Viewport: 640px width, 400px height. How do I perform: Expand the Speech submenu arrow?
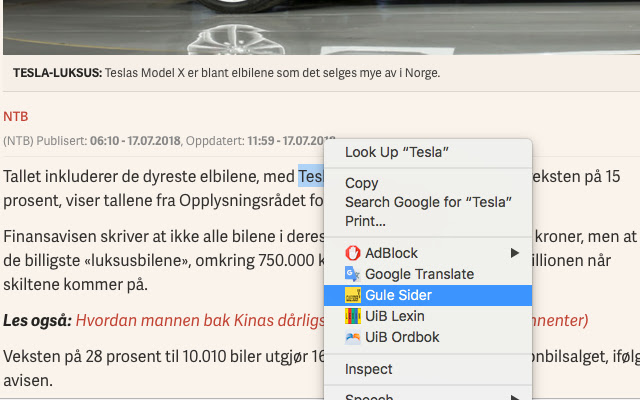pyautogui.click(x=515, y=397)
